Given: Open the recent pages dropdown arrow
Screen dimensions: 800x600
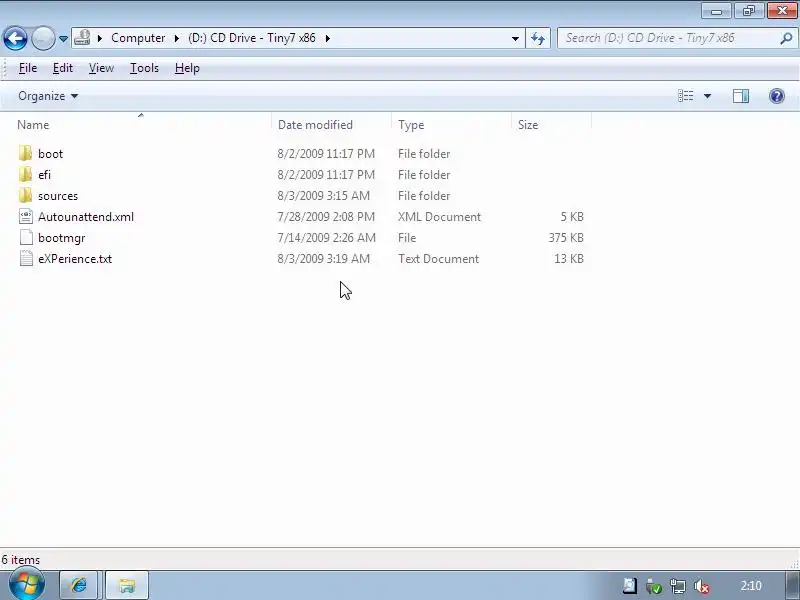Looking at the screenshot, I should click(63, 39).
